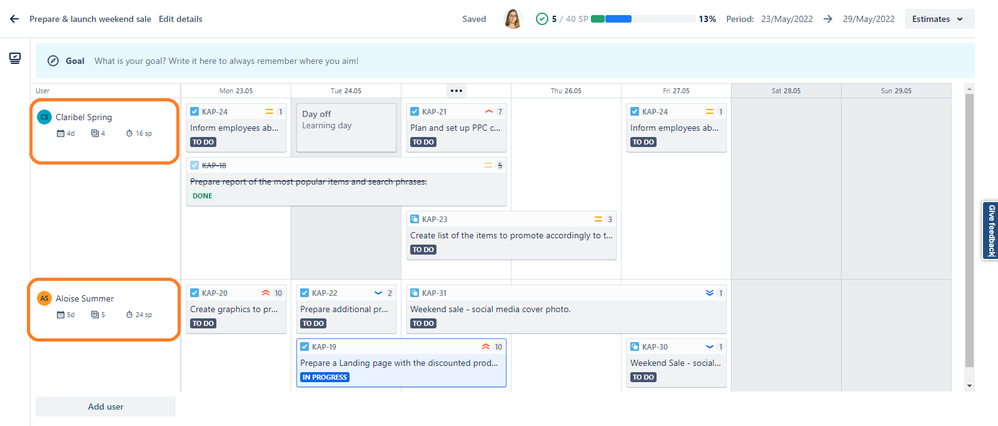Open the Give feedback side tab
The image size is (998, 426).
[x=990, y=231]
